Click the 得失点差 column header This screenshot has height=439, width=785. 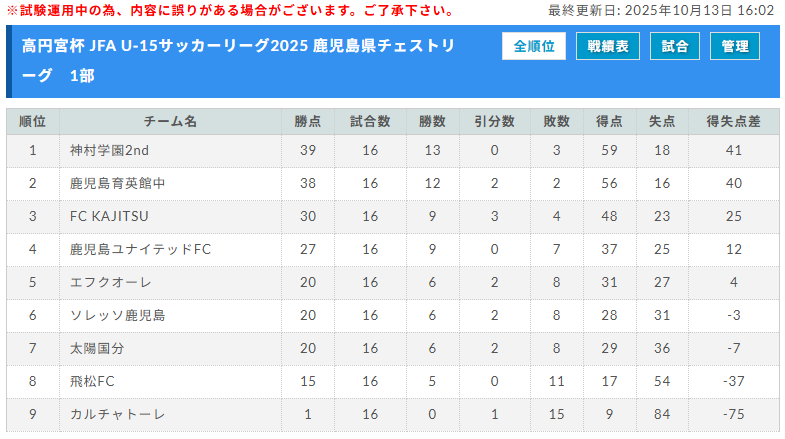coord(733,121)
